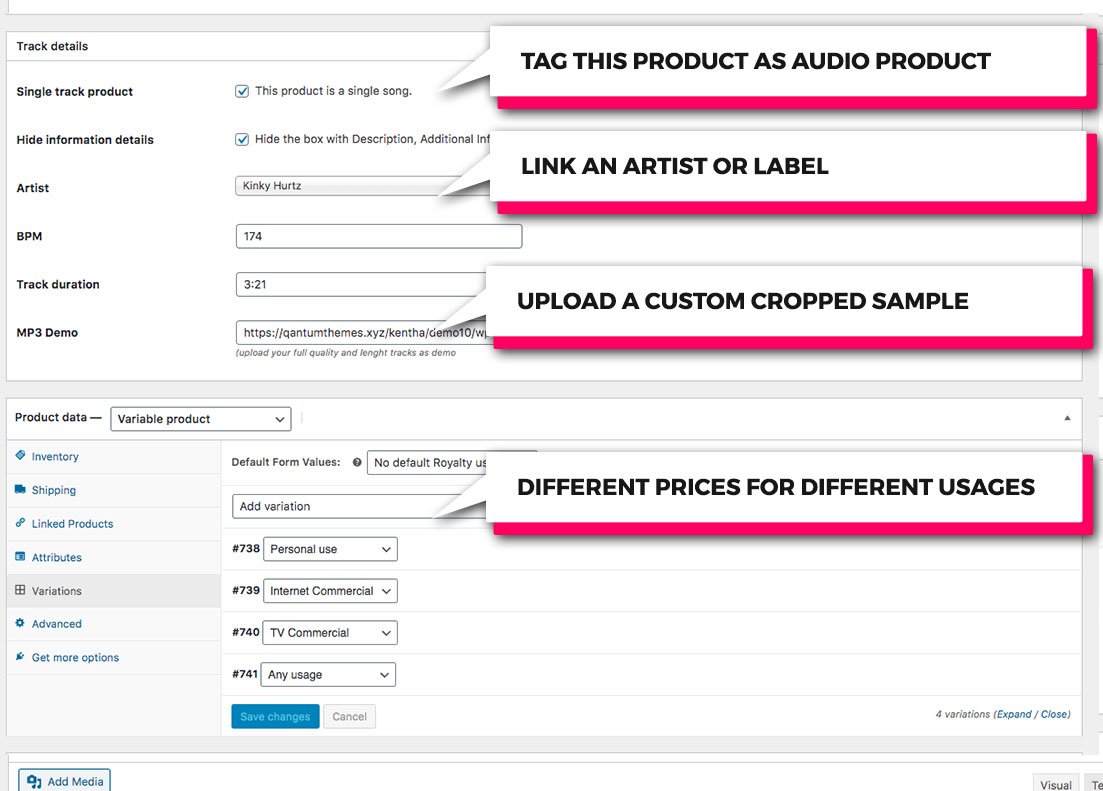The width and height of the screenshot is (1103, 791).
Task: Click the Attributes table icon
Action: click(20, 557)
